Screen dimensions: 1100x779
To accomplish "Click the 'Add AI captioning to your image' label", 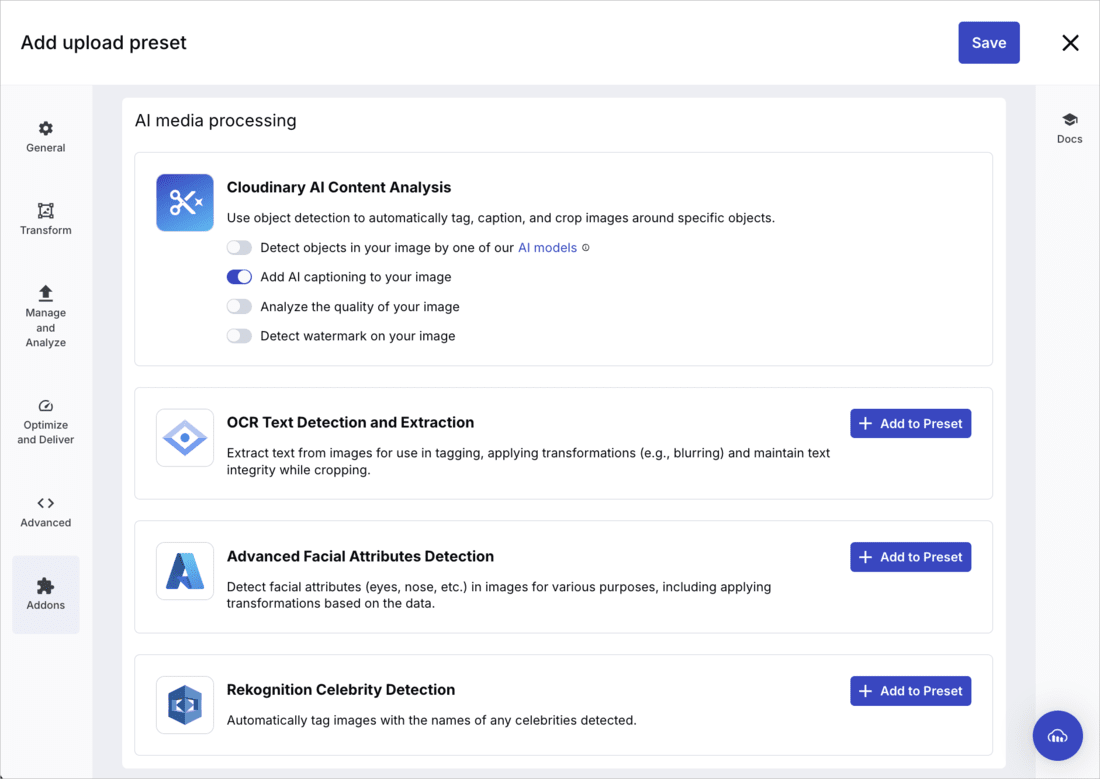I will coord(356,277).
